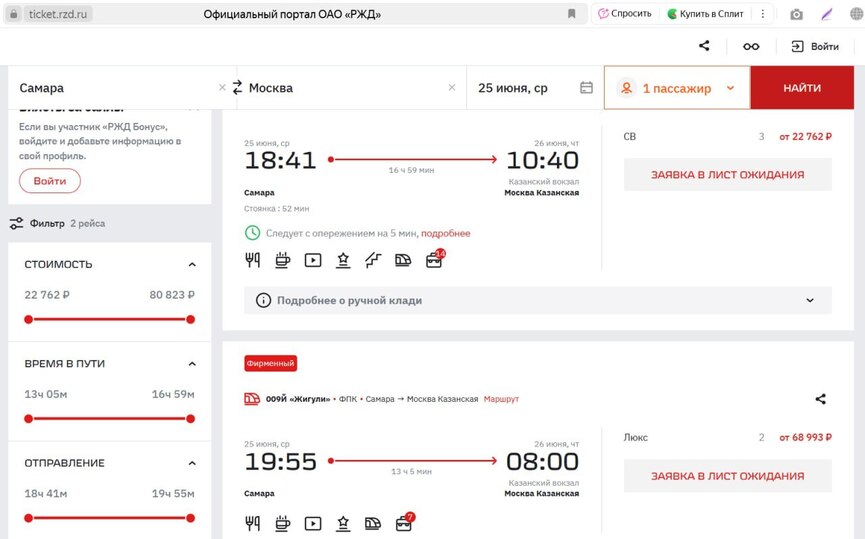Adjust latest departure handle 19ч 55м
Viewport: 865px width, 539px height.
click(x=190, y=518)
